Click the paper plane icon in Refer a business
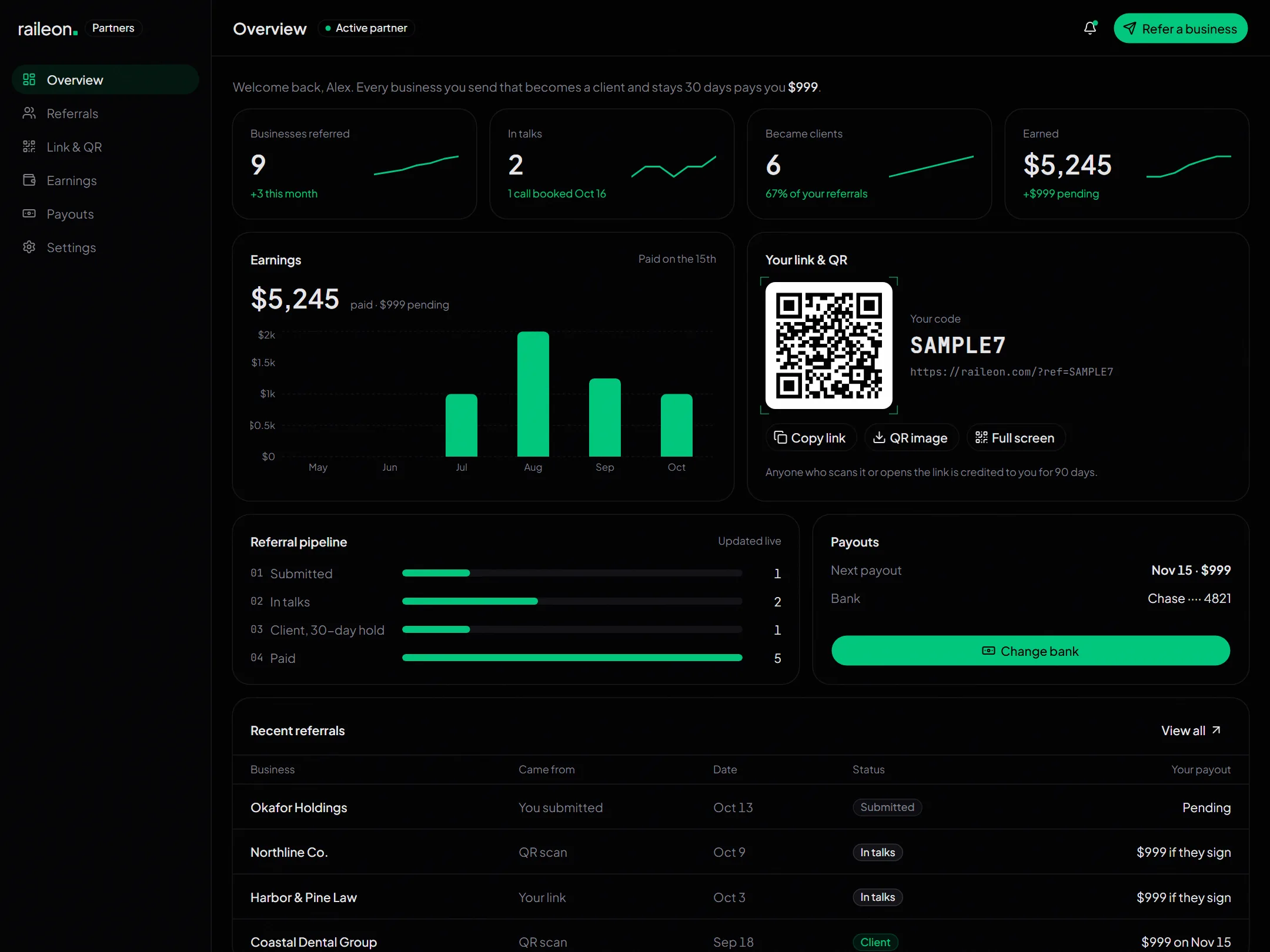This screenshot has width=1270, height=952. [1129, 28]
